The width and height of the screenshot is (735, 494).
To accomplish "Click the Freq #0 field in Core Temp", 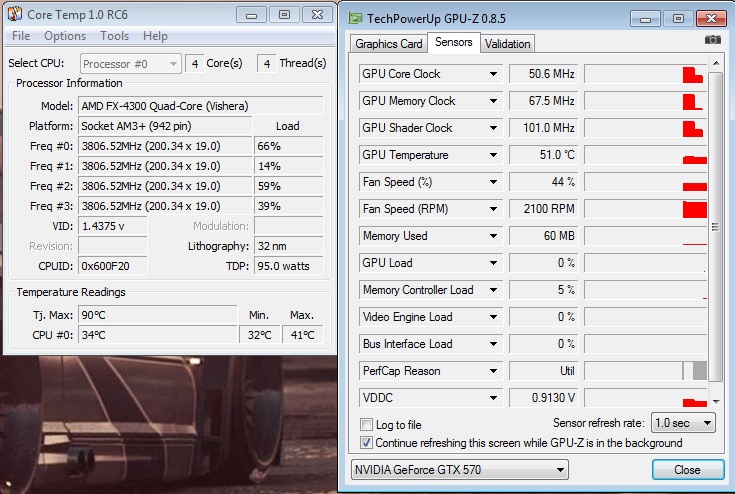I will (x=165, y=146).
